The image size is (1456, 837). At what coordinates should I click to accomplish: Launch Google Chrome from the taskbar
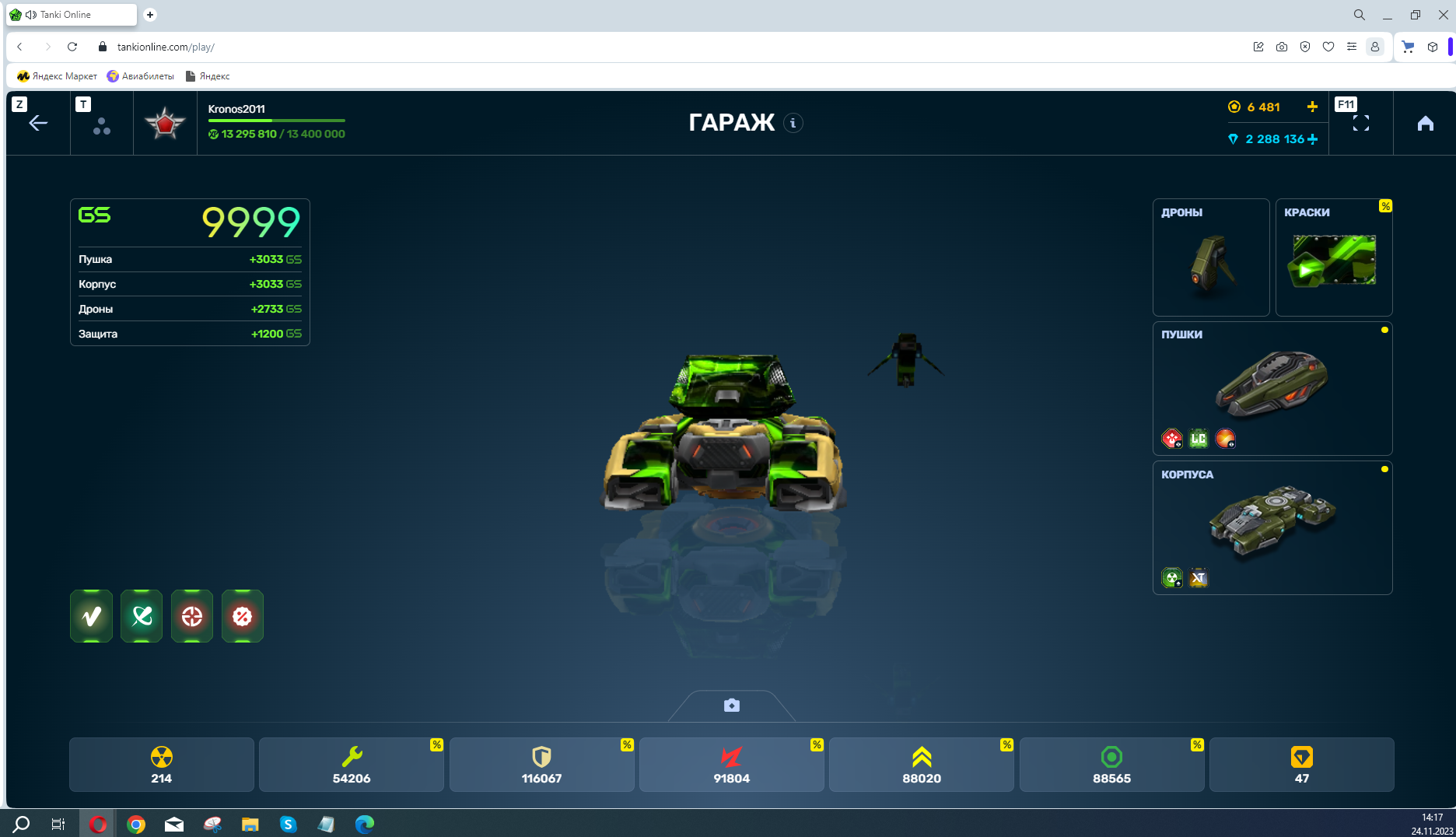[136, 824]
